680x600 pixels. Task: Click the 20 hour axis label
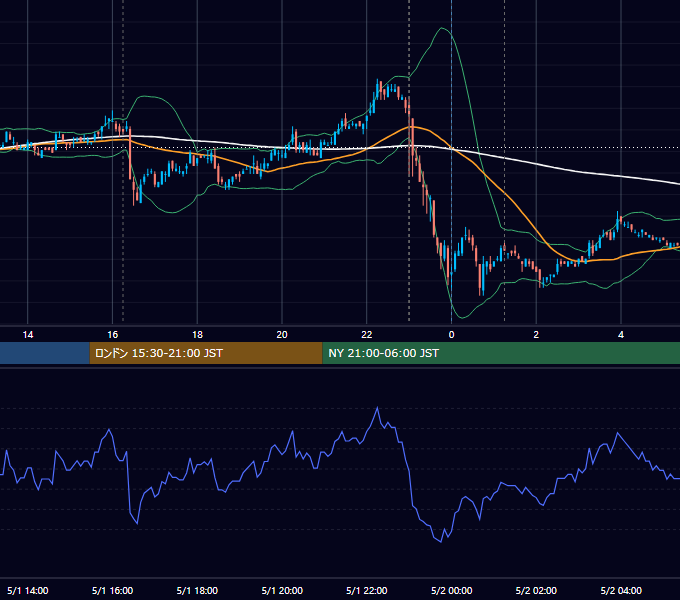282,335
